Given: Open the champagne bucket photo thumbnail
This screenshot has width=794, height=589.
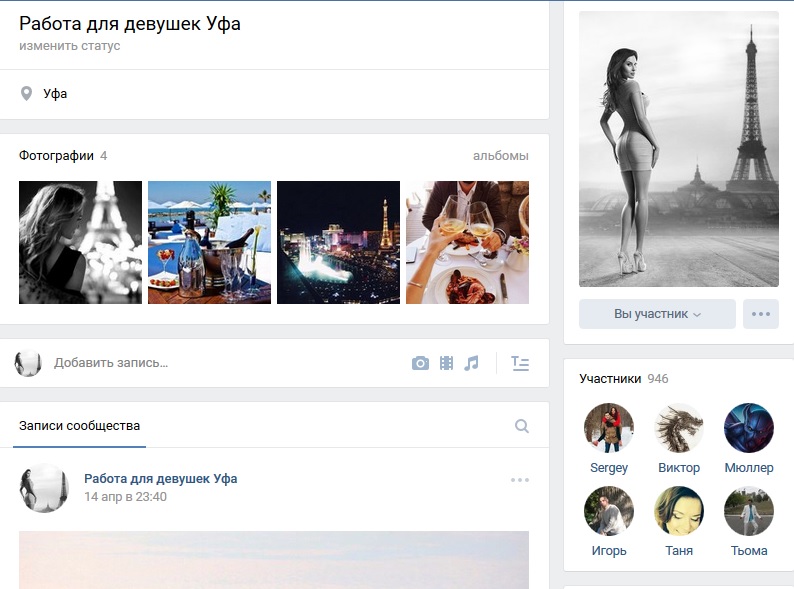Looking at the screenshot, I should click(210, 243).
